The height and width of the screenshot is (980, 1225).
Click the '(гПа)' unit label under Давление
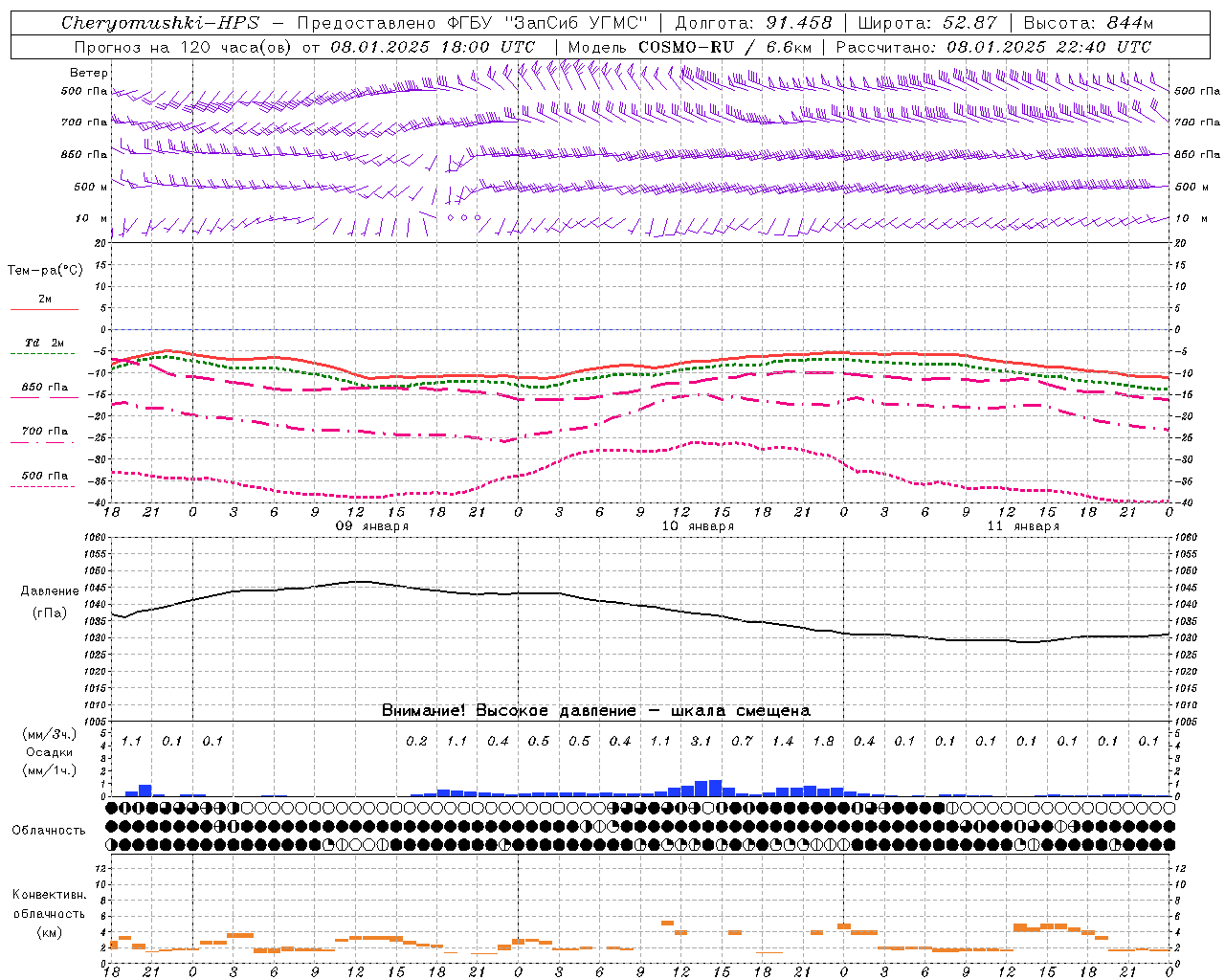point(50,613)
